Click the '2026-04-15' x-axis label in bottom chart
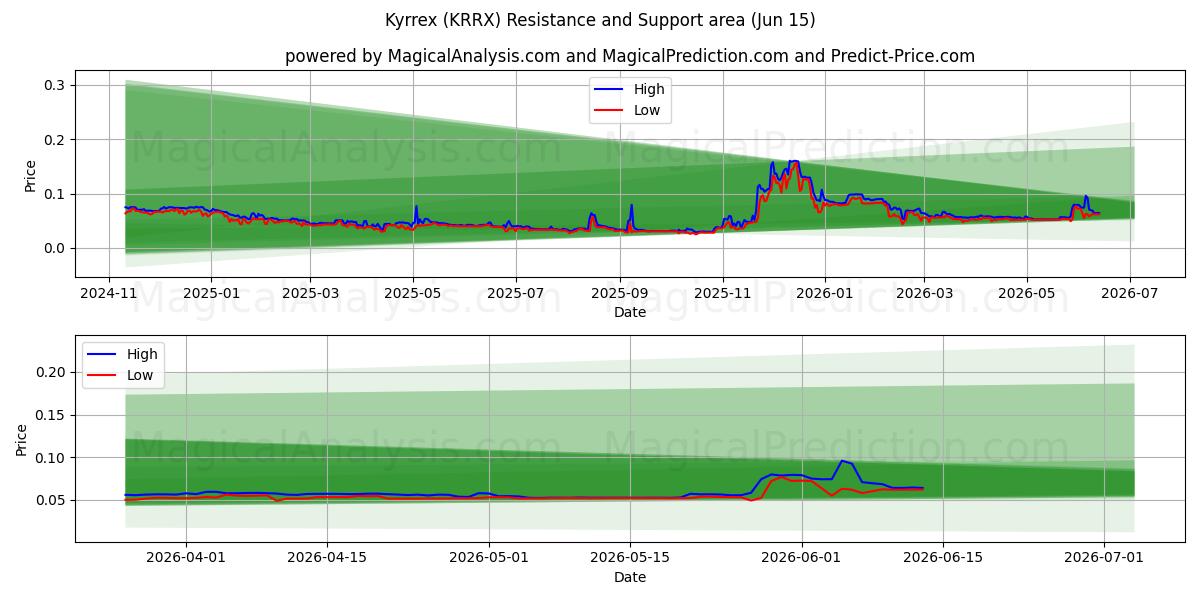The width and height of the screenshot is (1200, 600). click(x=327, y=559)
